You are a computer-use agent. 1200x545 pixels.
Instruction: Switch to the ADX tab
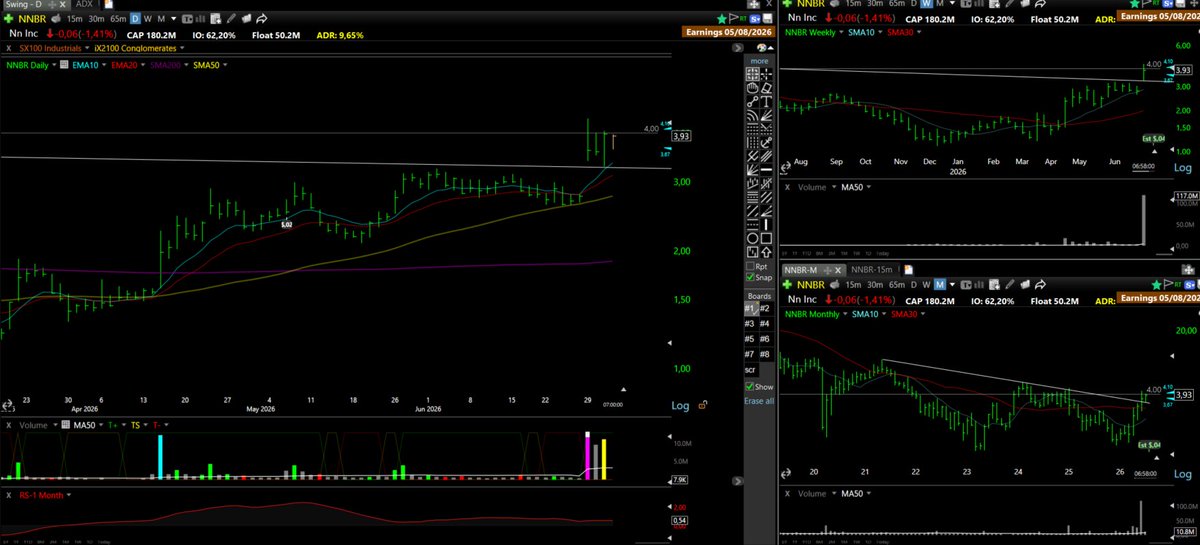tap(84, 4)
